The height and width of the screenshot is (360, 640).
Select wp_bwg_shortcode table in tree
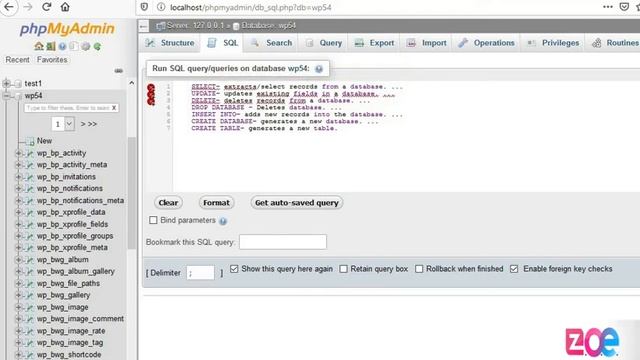click(x=69, y=355)
